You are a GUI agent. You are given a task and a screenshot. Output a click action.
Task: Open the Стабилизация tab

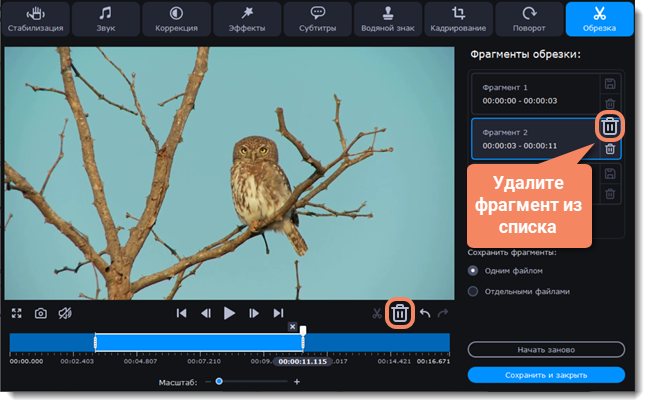point(36,19)
